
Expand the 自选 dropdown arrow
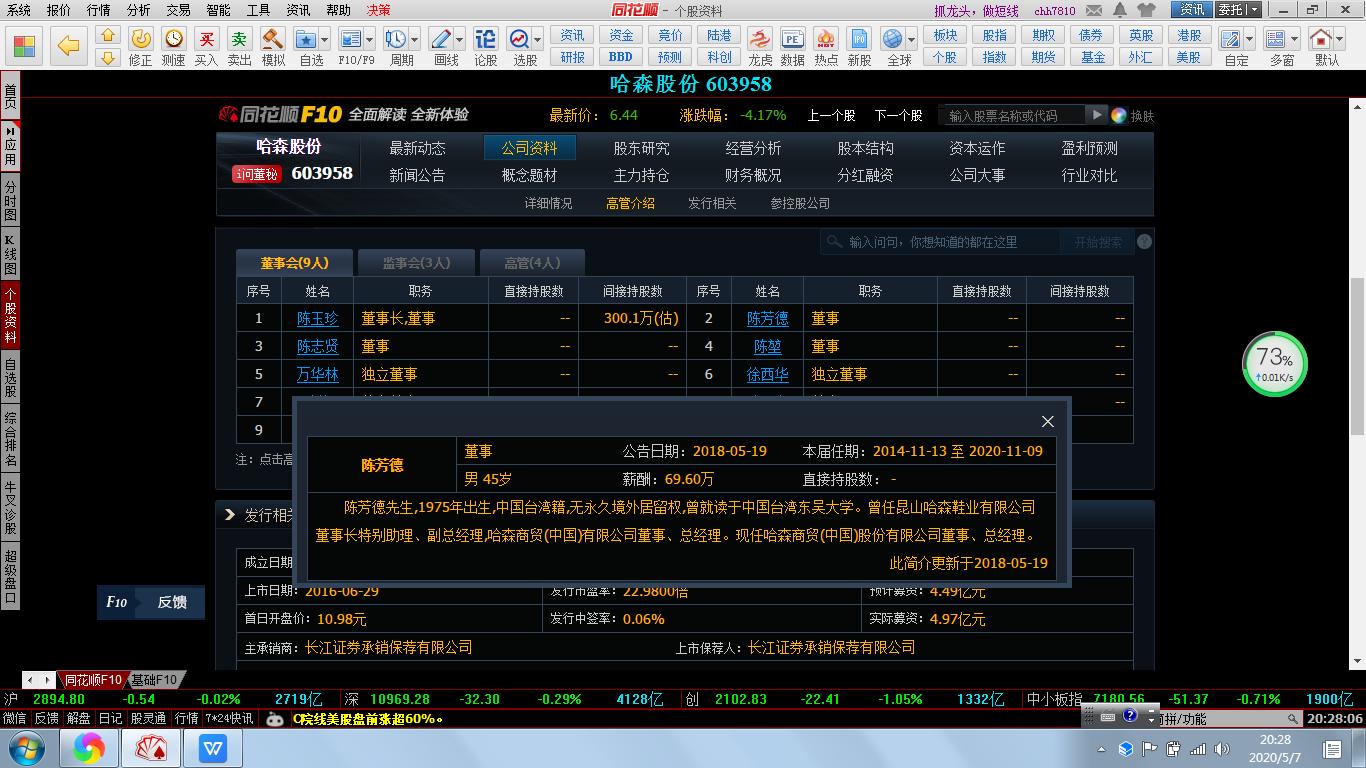326,40
